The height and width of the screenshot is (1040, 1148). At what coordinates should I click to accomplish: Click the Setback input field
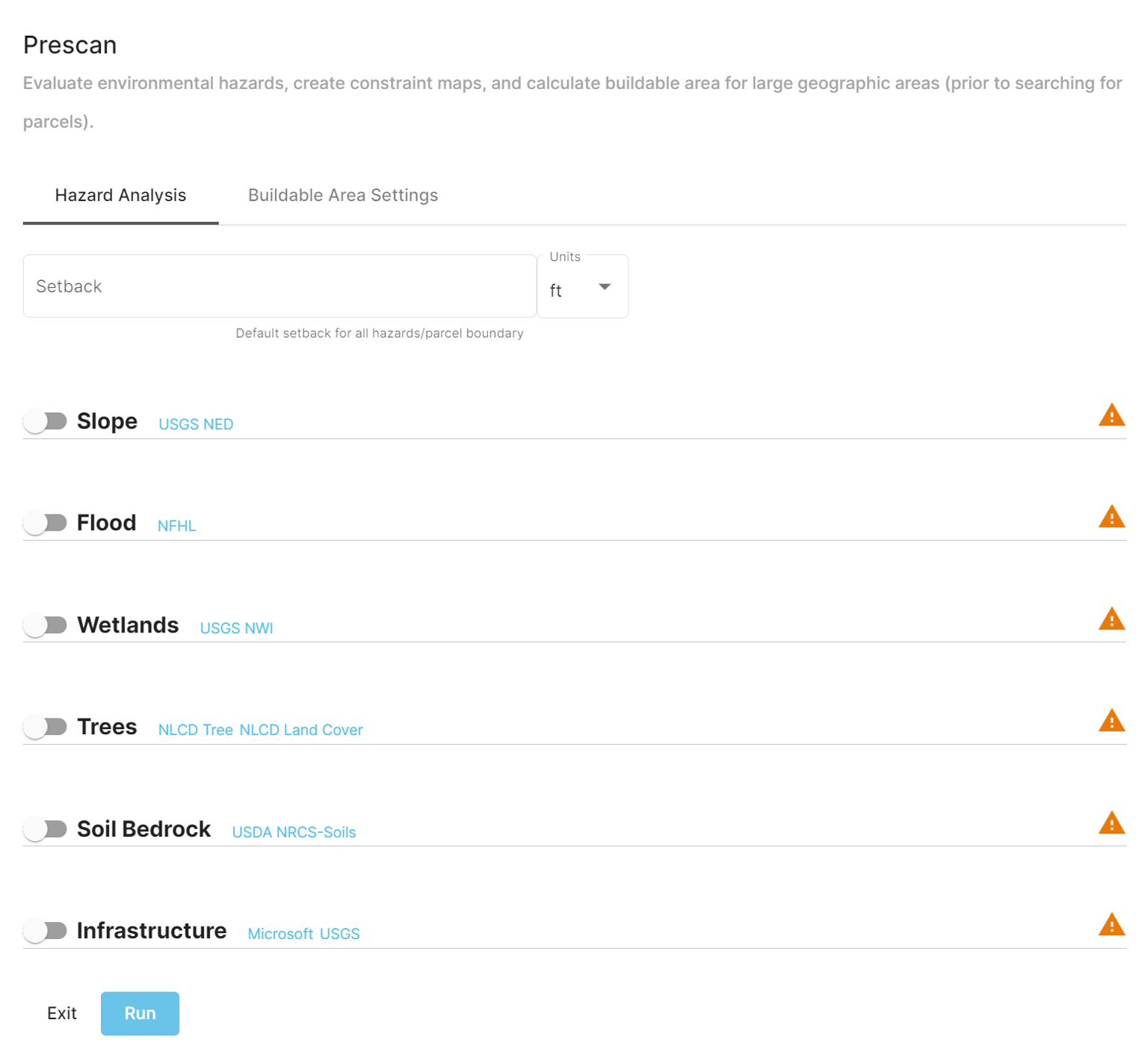279,286
